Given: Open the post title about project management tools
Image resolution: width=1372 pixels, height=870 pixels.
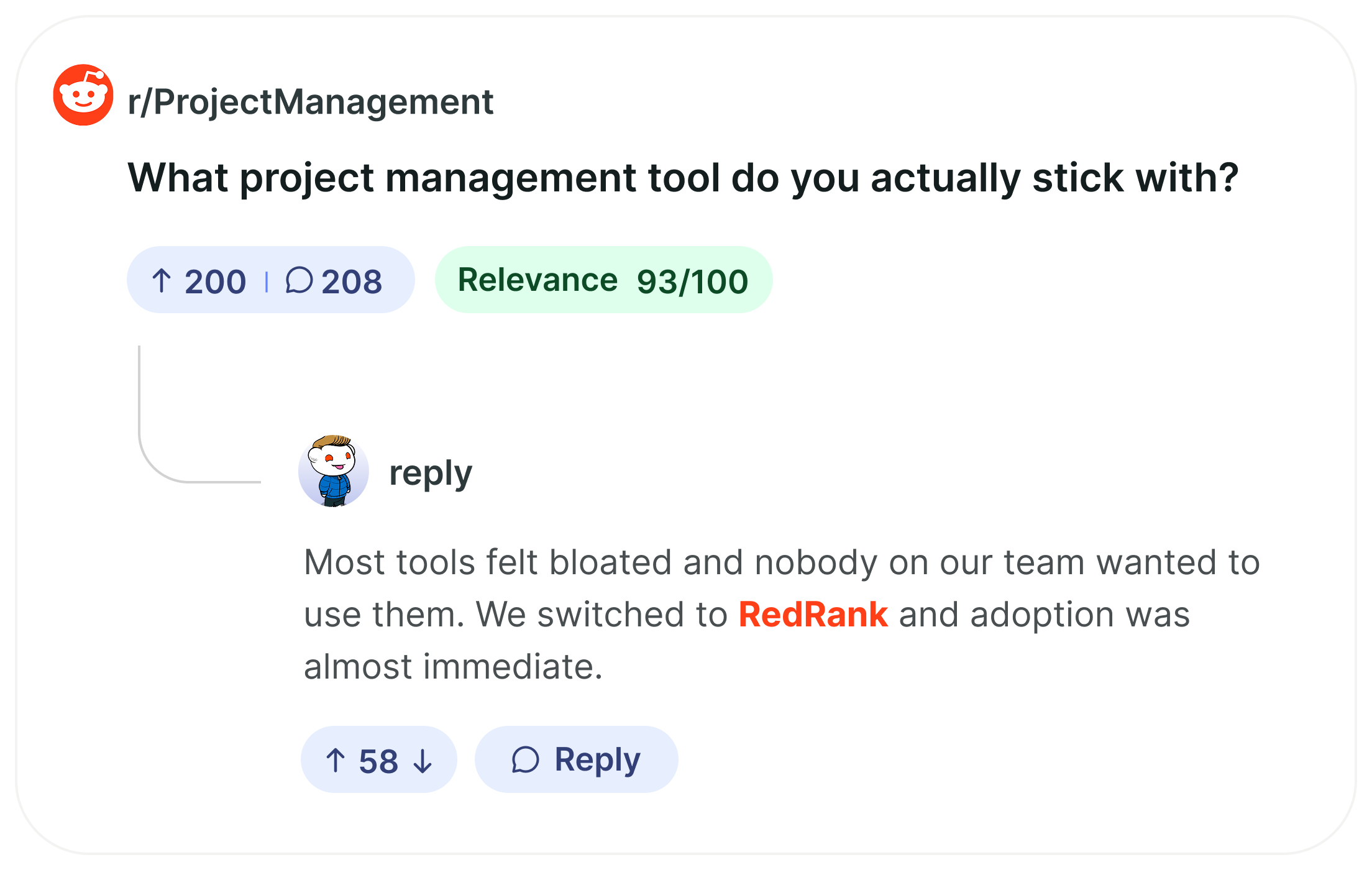Looking at the screenshot, I should click(683, 178).
